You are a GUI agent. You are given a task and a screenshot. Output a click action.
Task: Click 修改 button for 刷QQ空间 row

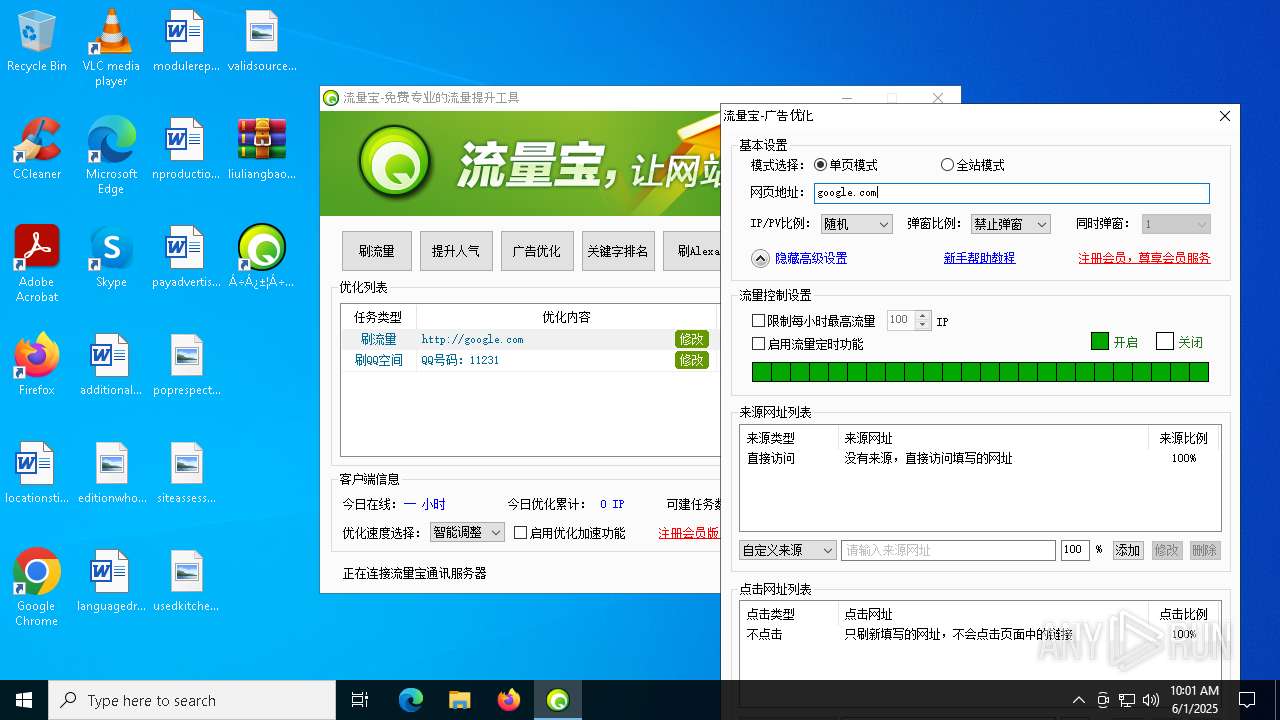click(x=692, y=360)
